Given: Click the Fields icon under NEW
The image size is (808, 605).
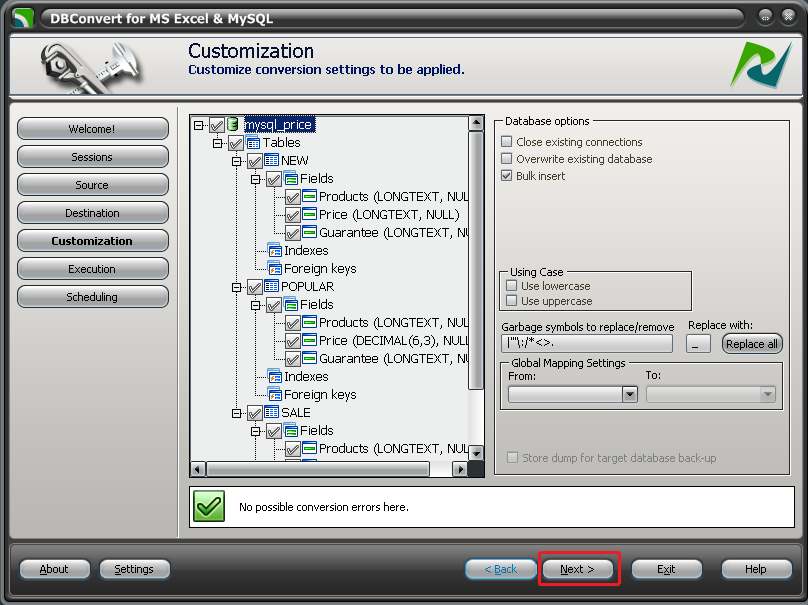Looking at the screenshot, I should point(291,178).
